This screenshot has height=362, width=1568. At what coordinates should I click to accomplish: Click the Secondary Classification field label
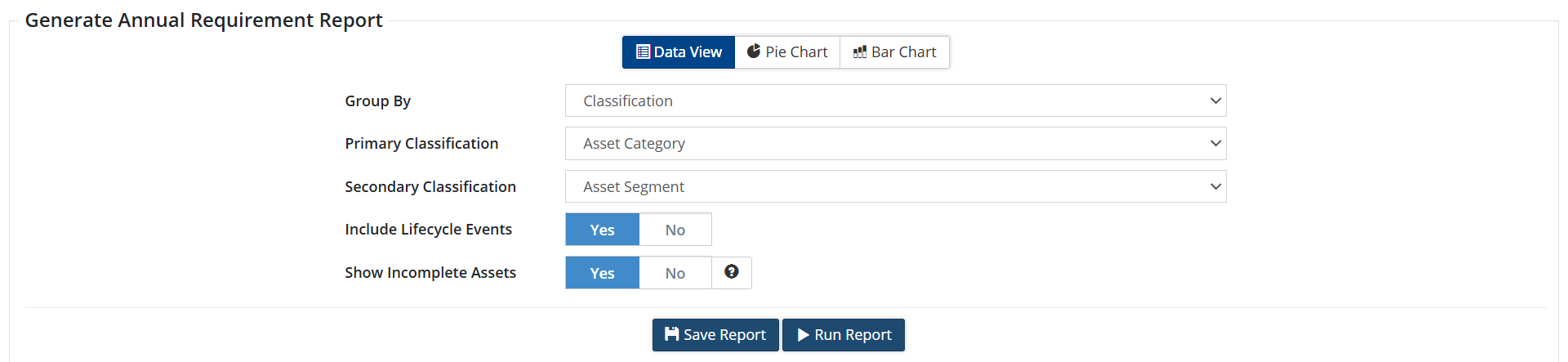(x=430, y=187)
